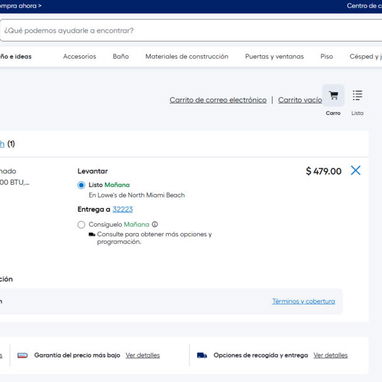
Task: Click the price tag icon beside Garantía del precio
Action: [x=22, y=355]
